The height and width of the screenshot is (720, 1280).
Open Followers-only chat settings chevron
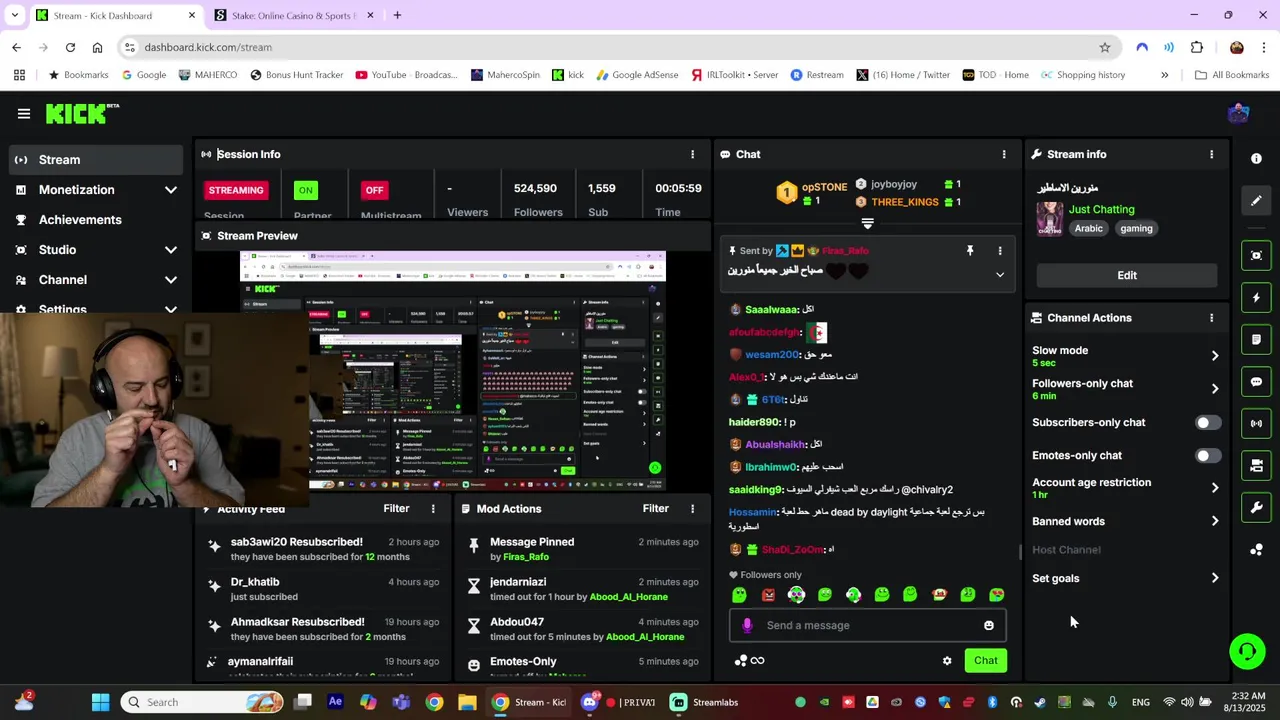(1215, 389)
